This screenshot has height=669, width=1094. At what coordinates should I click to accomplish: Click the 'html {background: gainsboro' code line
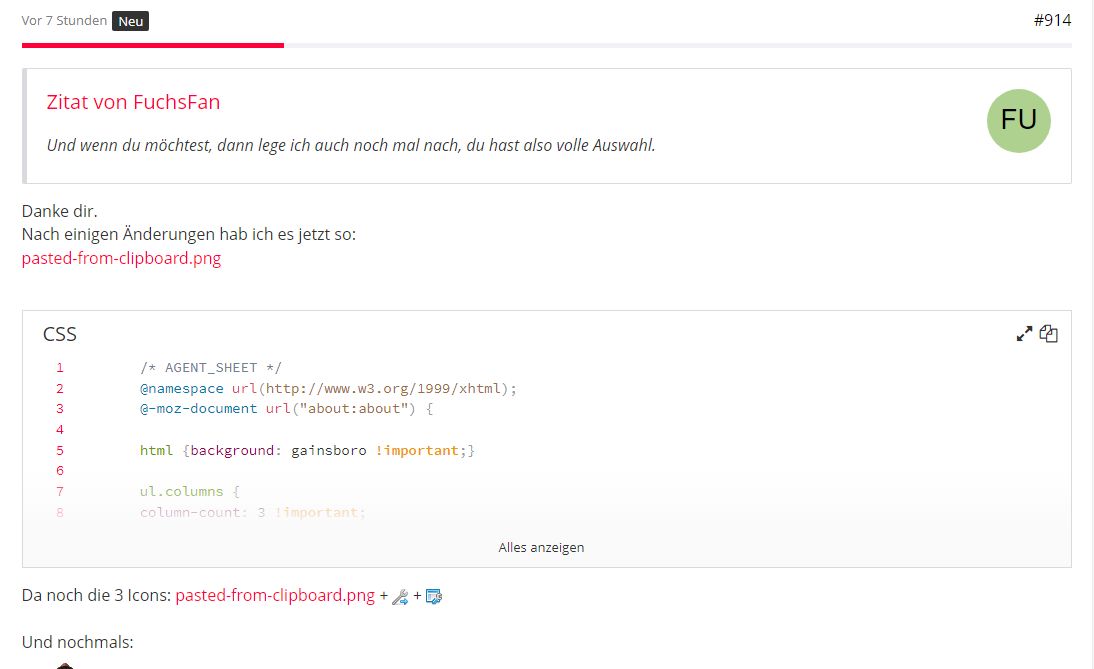(x=307, y=450)
